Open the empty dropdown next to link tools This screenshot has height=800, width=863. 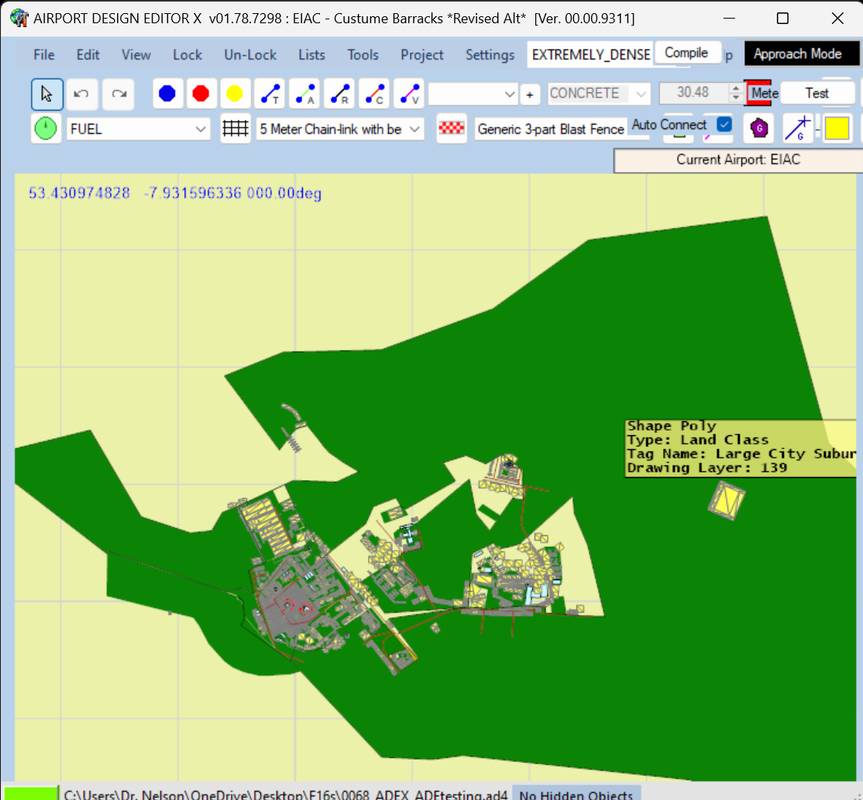click(473, 94)
